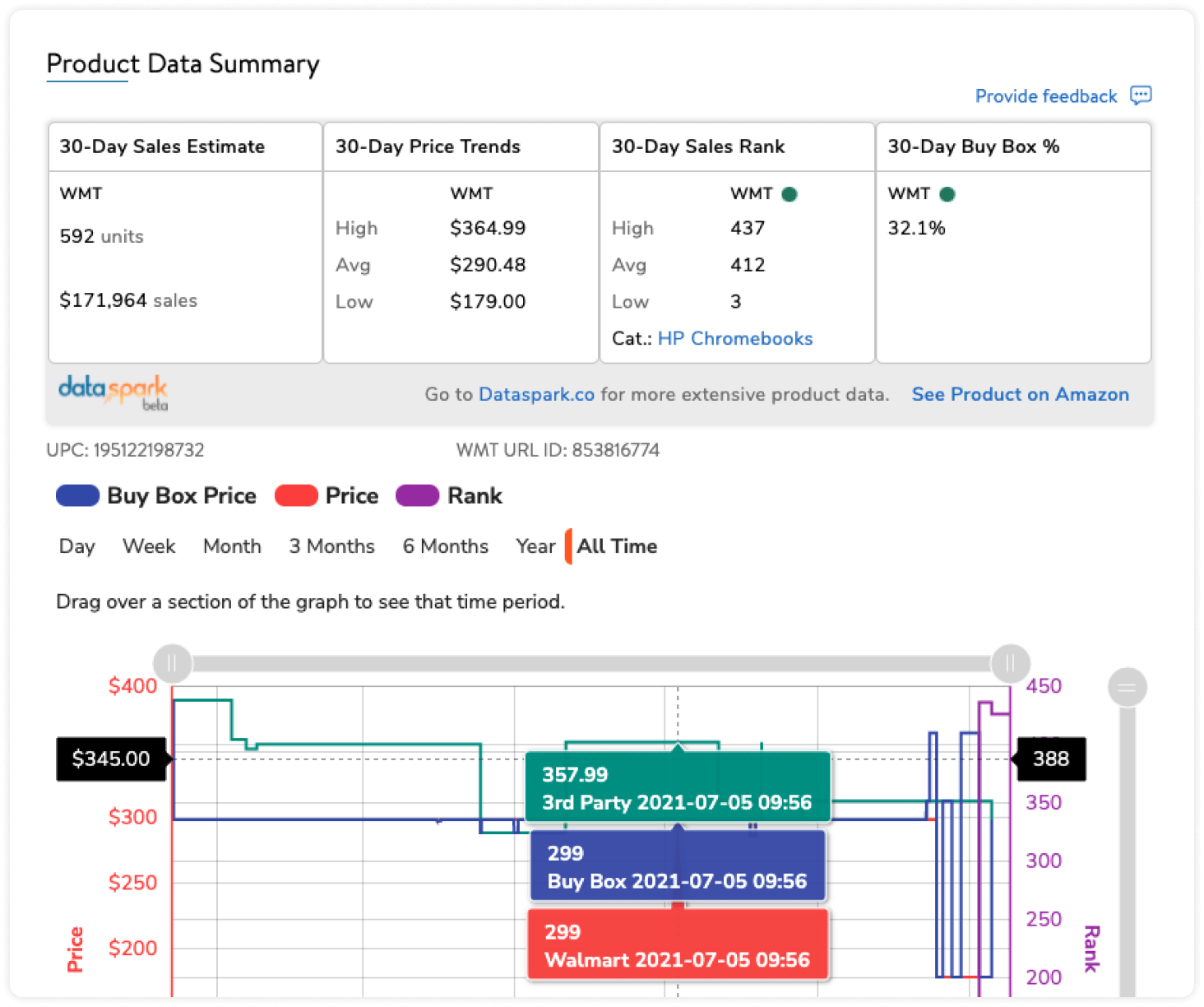Click the Provide feedback speech bubble icon

1141,95
